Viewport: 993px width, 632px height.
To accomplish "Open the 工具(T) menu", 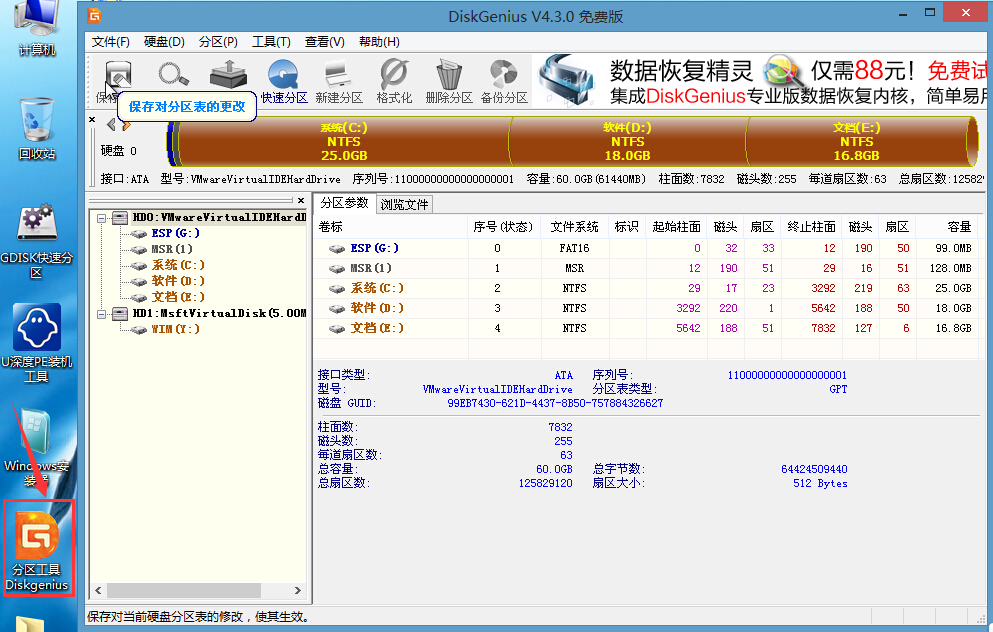I will pos(271,42).
